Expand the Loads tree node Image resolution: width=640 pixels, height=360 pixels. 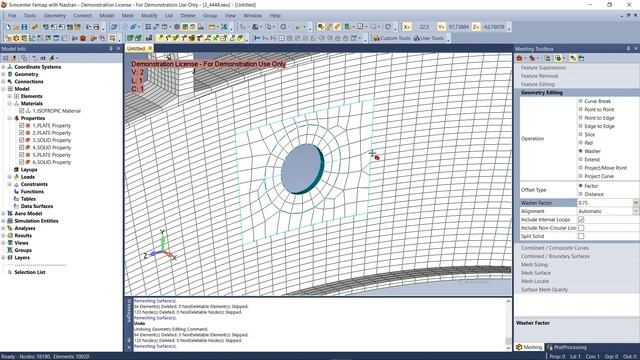[x=10, y=177]
